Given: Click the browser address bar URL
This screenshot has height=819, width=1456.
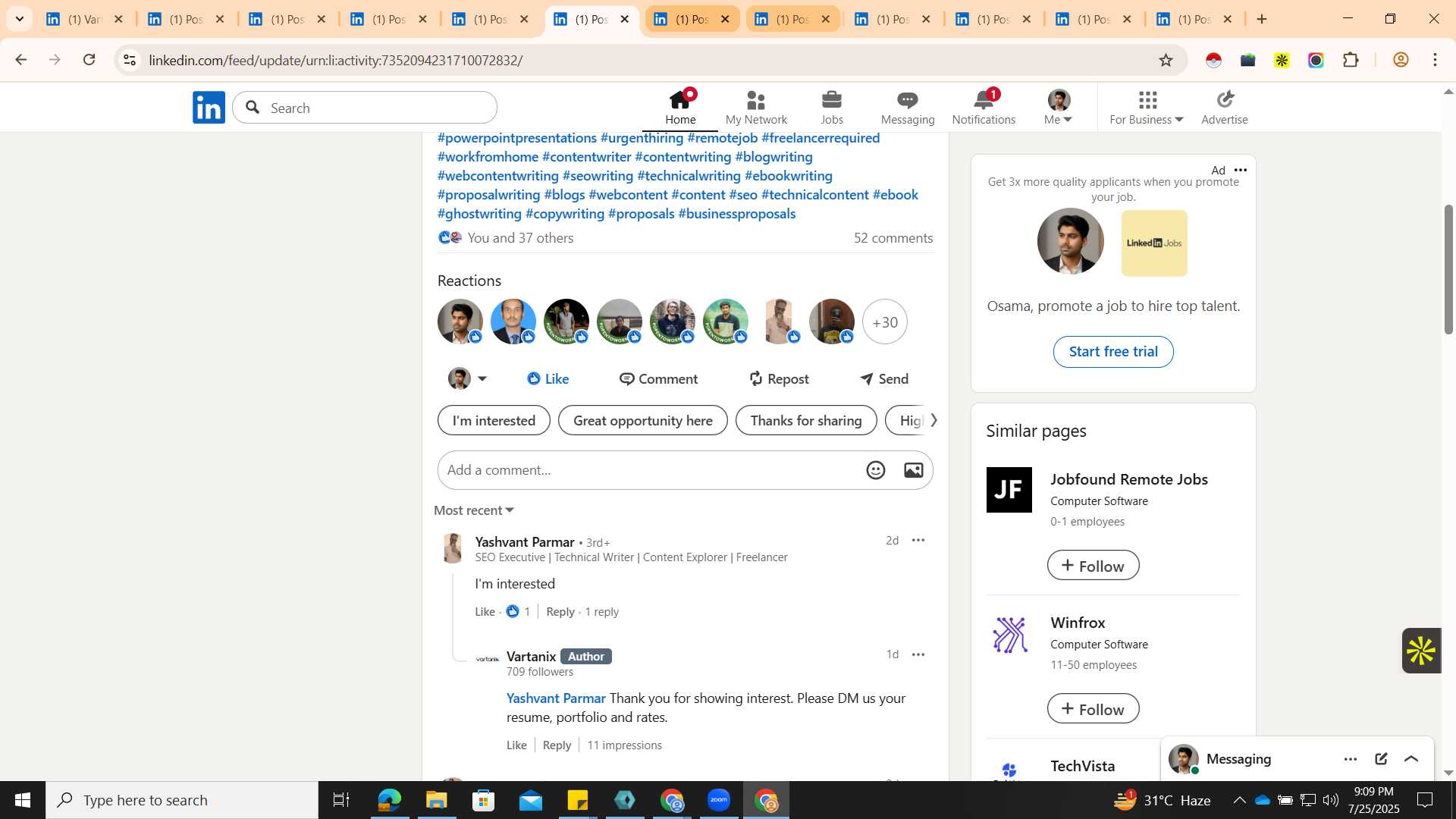Looking at the screenshot, I should tap(335, 60).
